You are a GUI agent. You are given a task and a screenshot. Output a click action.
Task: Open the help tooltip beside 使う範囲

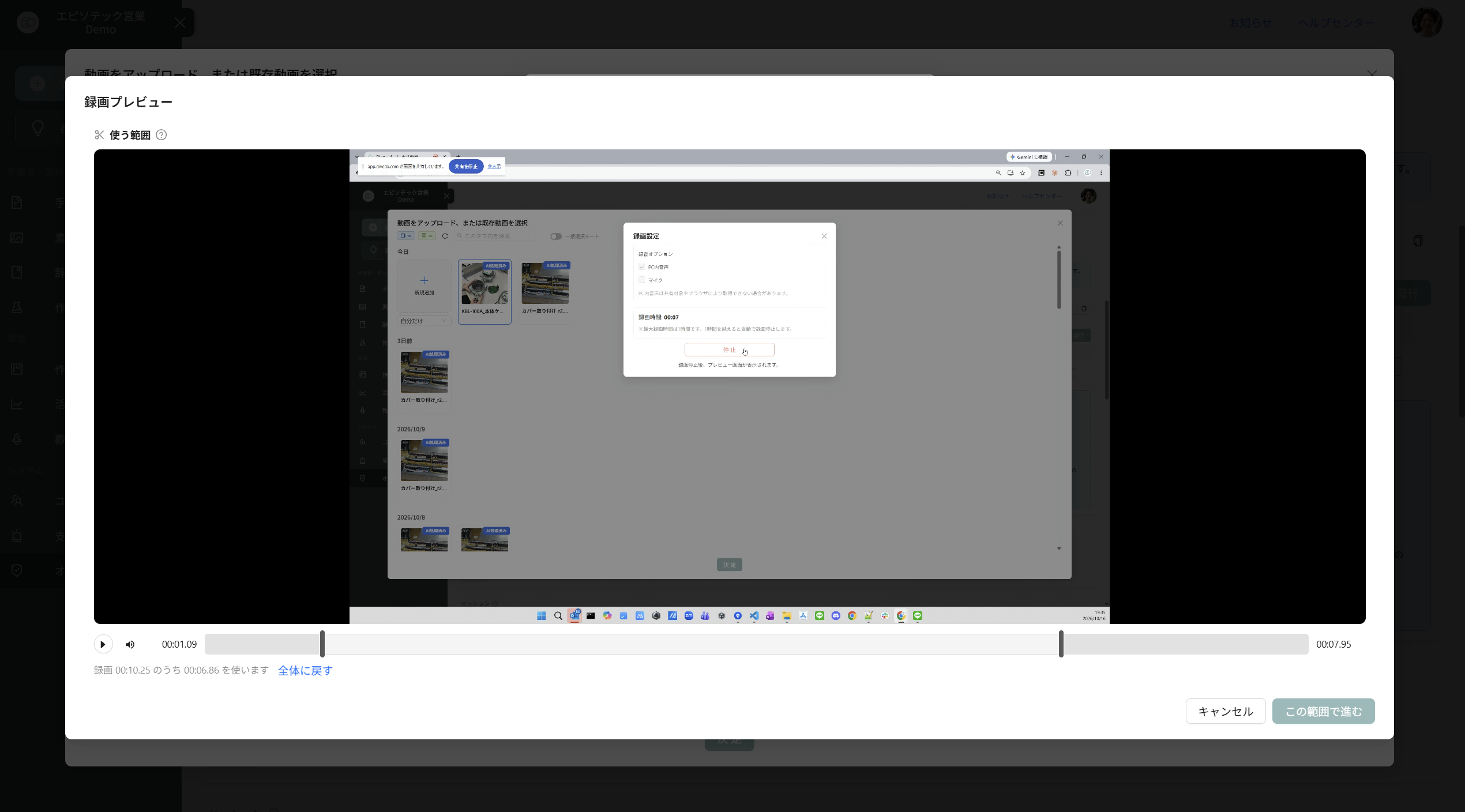[161, 135]
